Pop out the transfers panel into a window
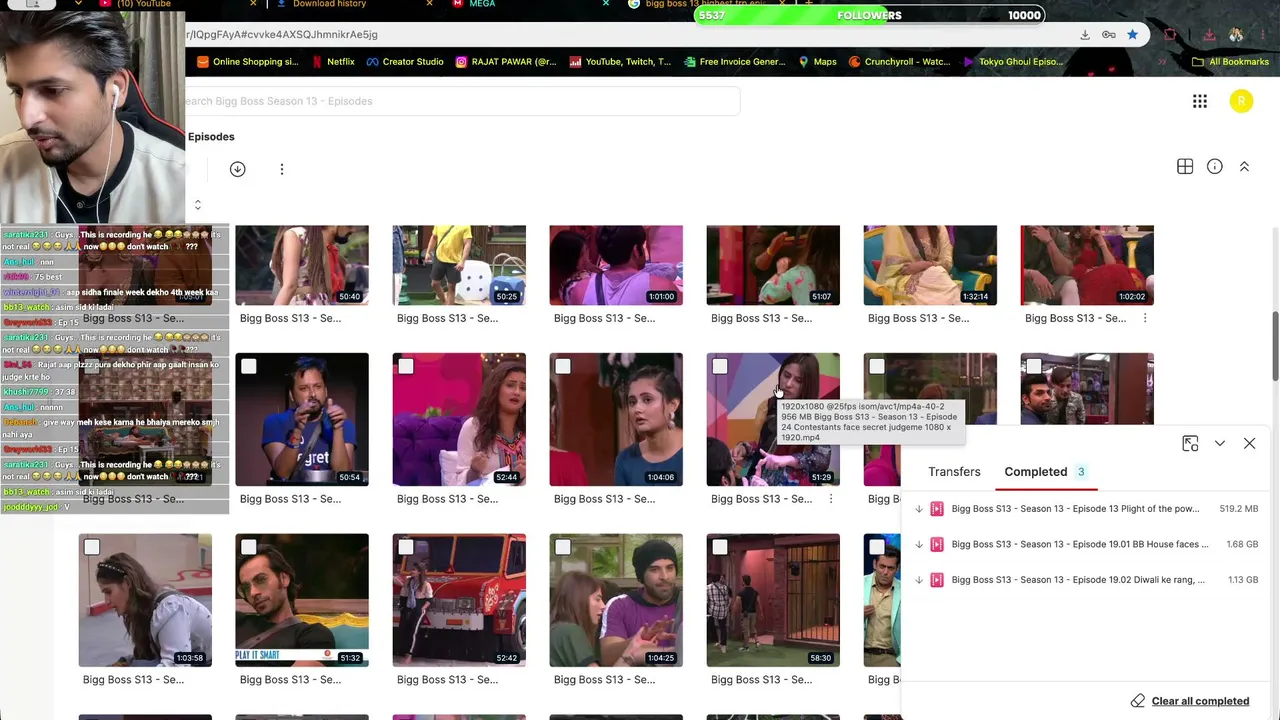1280x720 pixels. (x=1190, y=443)
